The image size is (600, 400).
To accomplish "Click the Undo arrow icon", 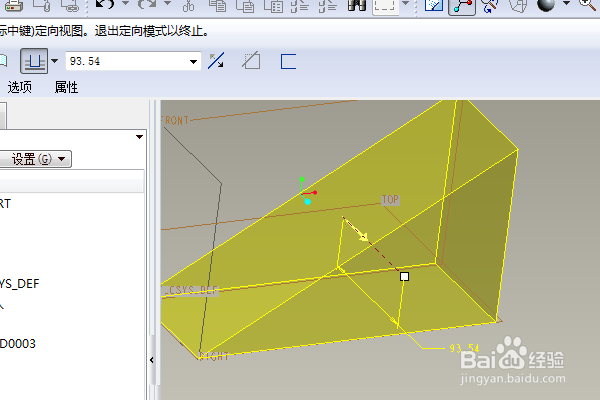I will [105, 5].
